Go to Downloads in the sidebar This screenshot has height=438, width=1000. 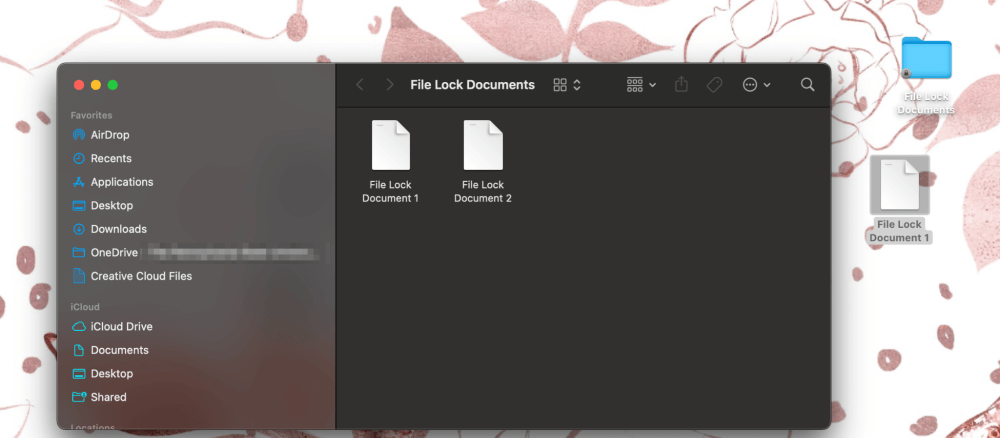tap(118, 229)
